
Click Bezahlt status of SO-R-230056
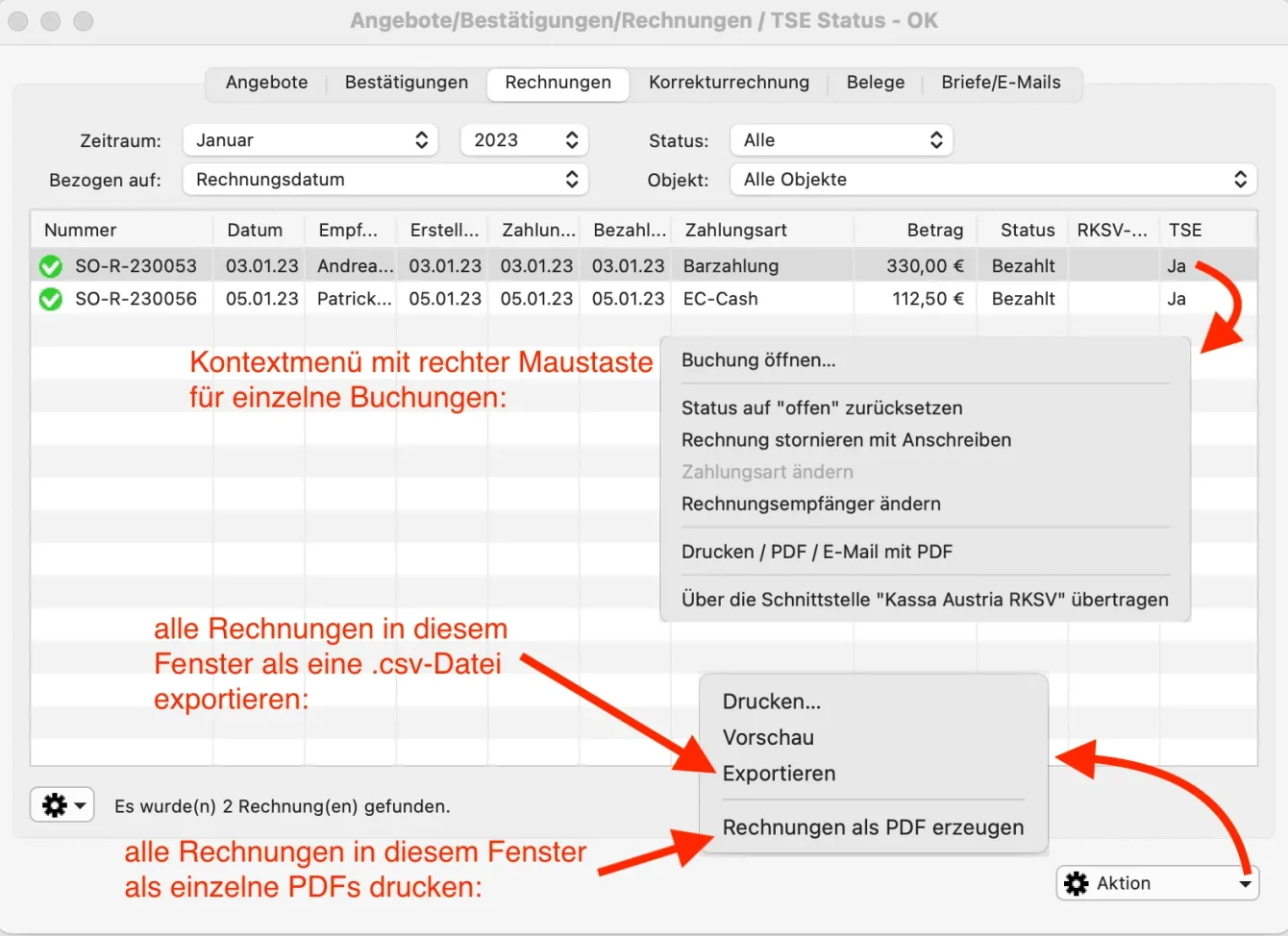1024,299
